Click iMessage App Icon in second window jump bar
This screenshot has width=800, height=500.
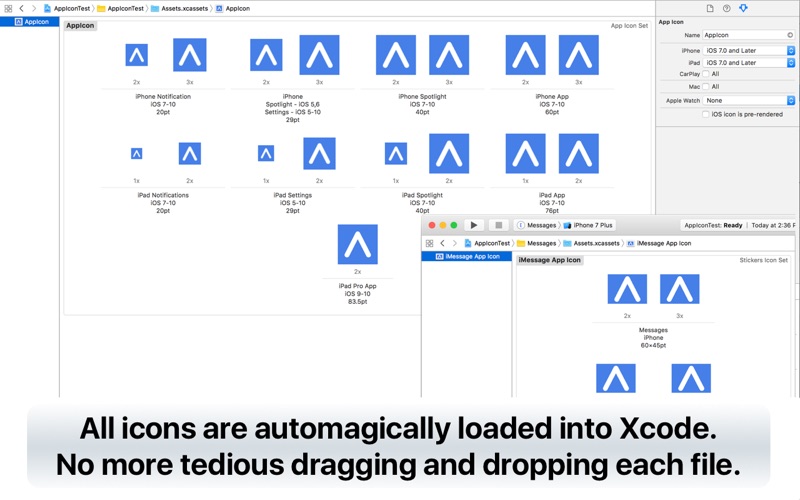[x=659, y=243]
